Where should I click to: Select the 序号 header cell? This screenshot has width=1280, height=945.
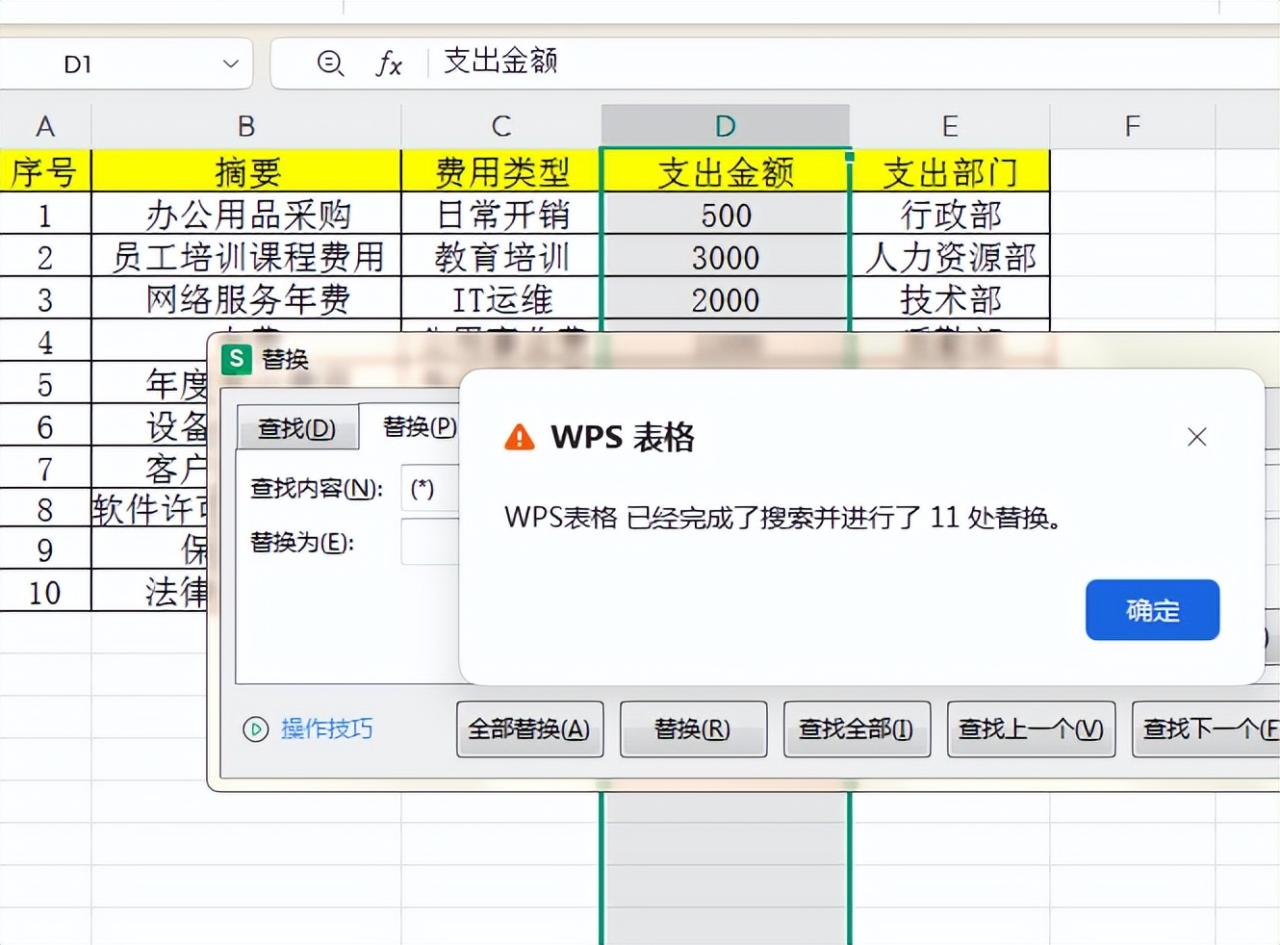coord(45,171)
